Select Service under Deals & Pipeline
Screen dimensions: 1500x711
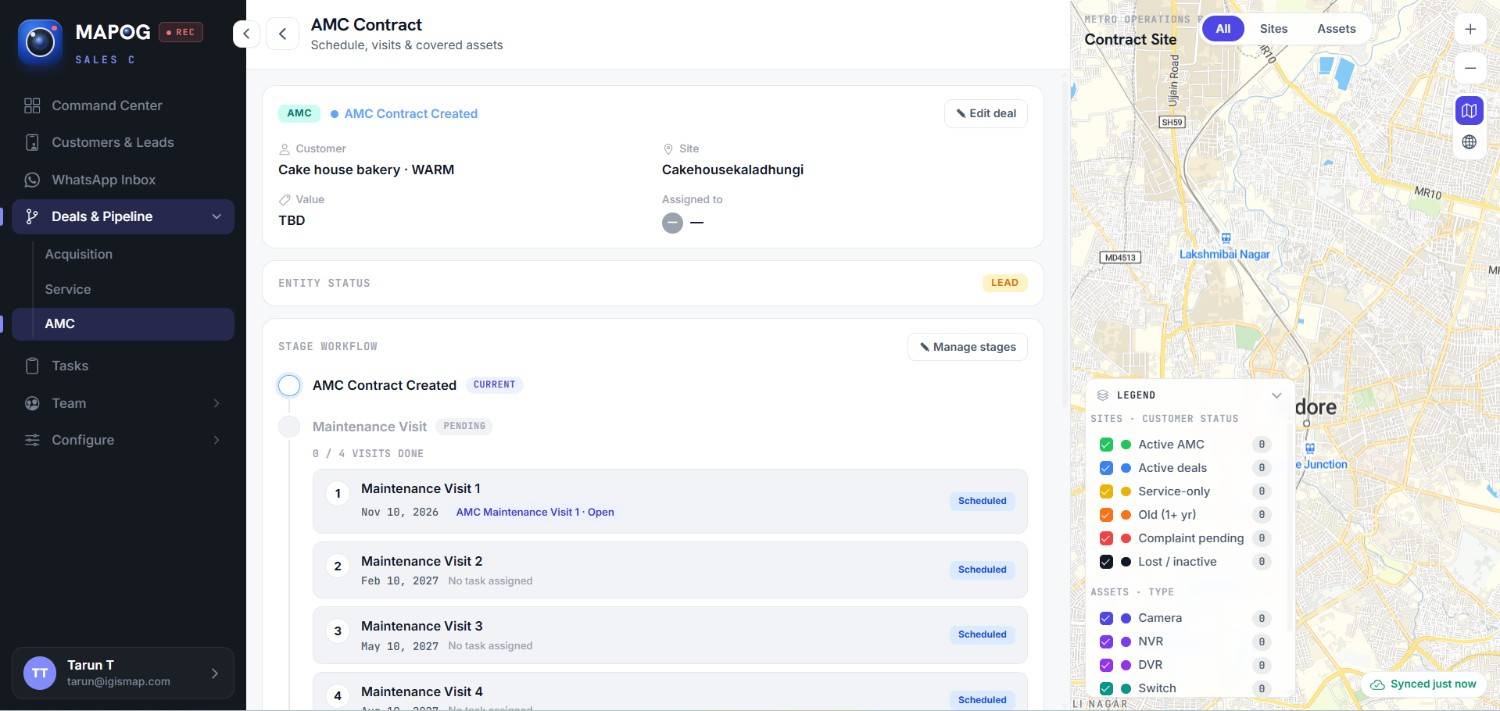click(68, 289)
